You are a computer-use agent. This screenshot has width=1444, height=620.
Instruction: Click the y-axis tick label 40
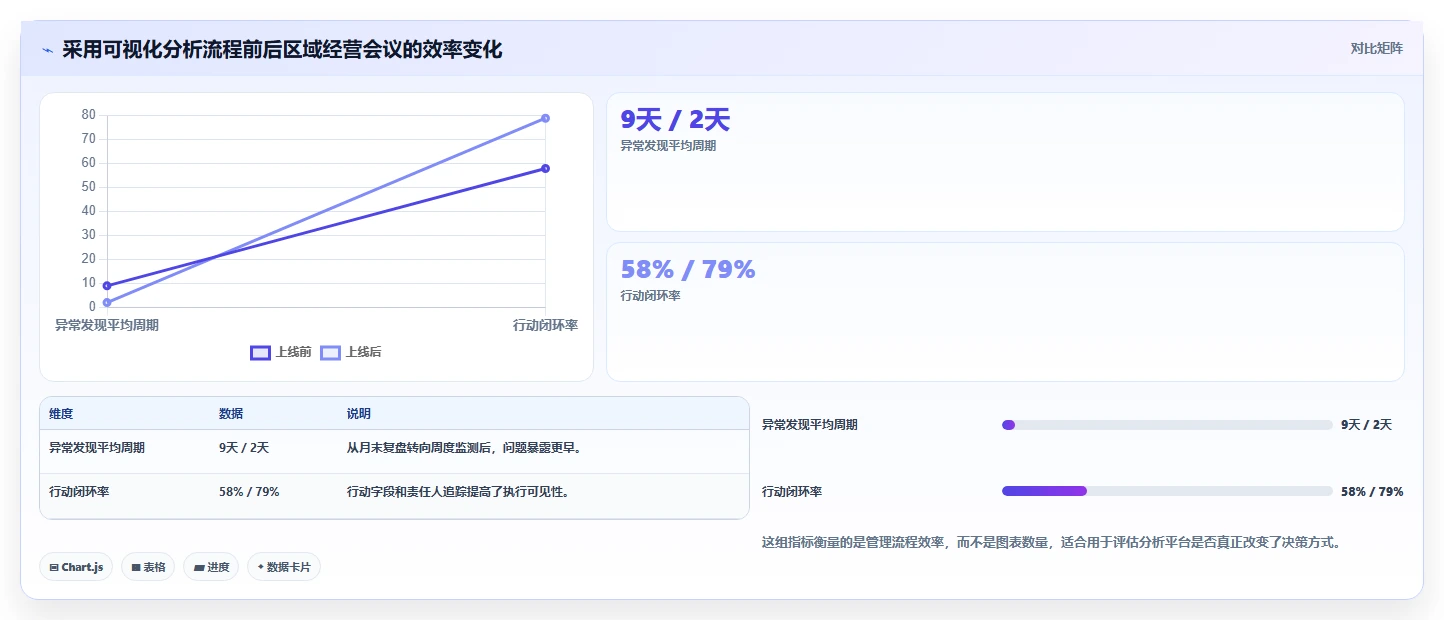pos(88,211)
